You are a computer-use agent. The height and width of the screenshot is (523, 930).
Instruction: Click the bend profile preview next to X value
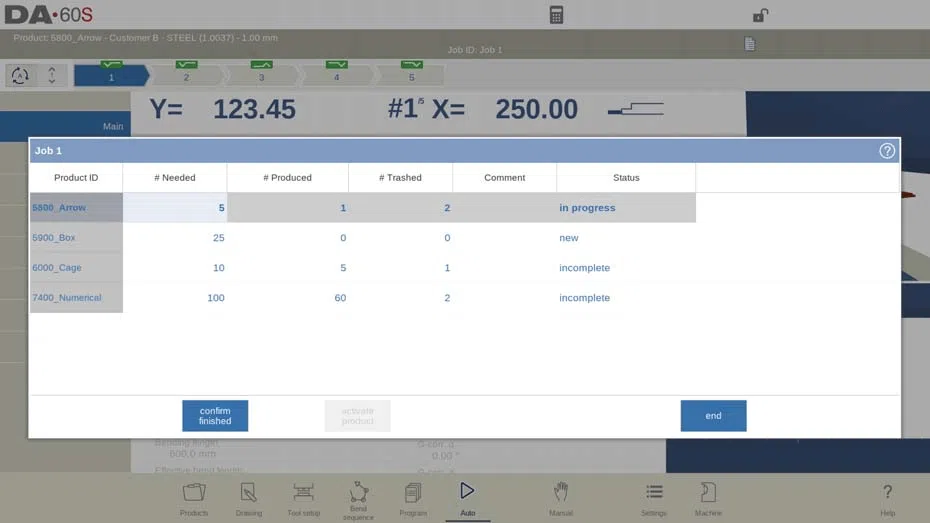tap(636, 109)
